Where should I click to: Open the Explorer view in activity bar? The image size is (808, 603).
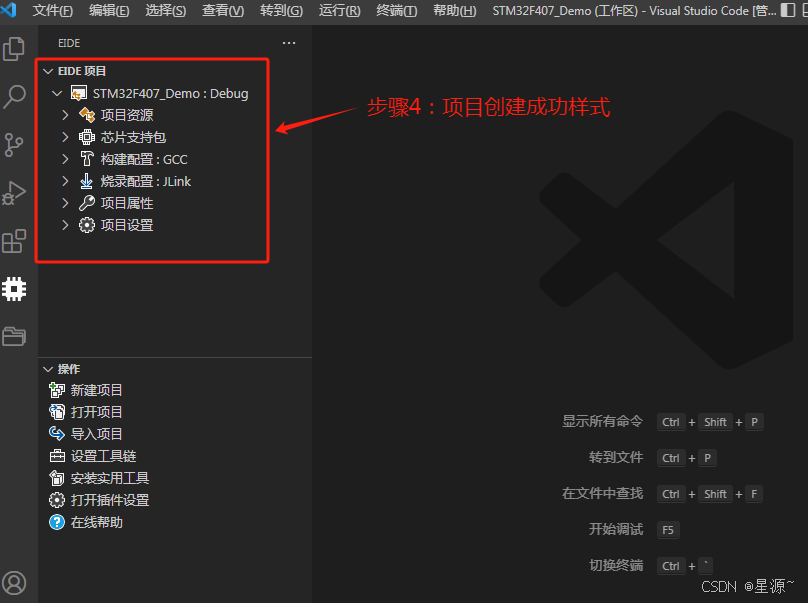tap(14, 49)
